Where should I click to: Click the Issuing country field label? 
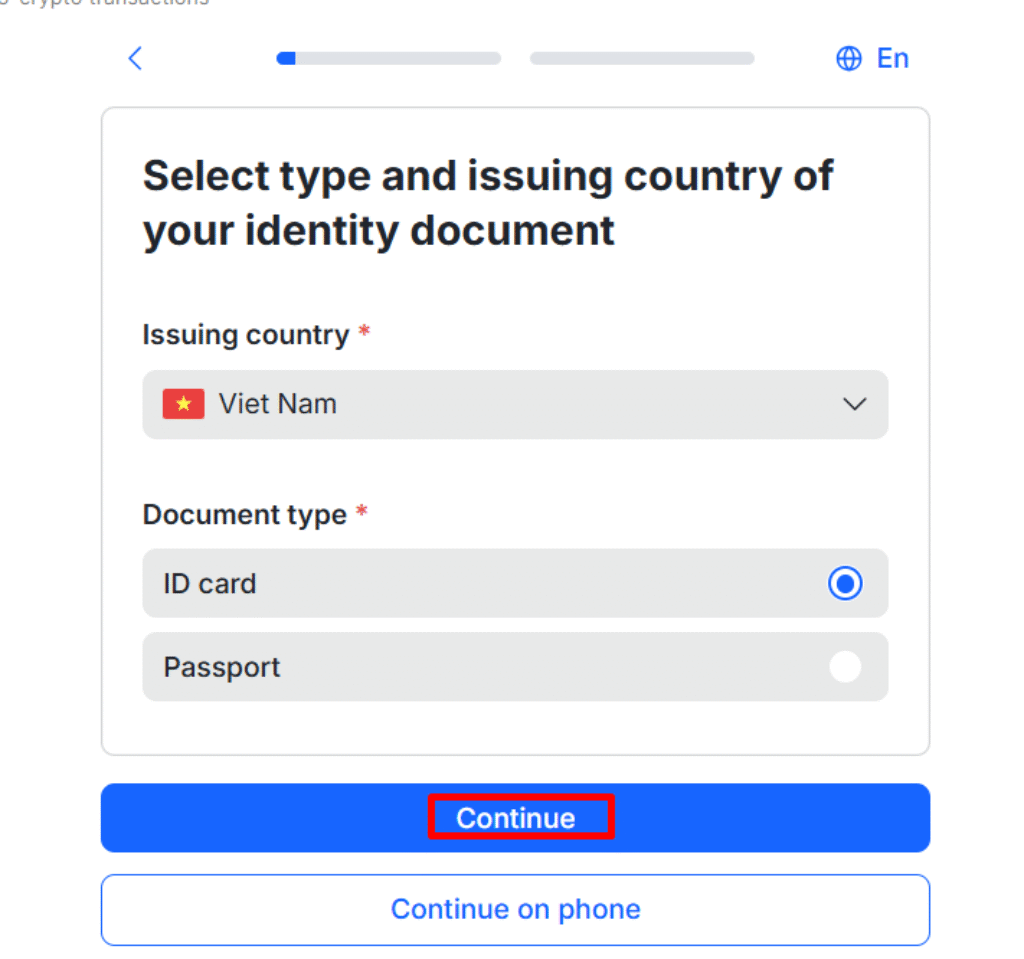click(x=245, y=334)
